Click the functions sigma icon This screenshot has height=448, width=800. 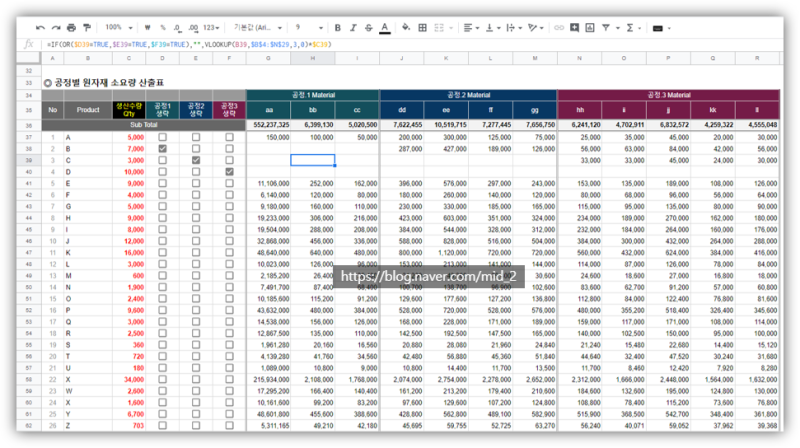point(630,28)
